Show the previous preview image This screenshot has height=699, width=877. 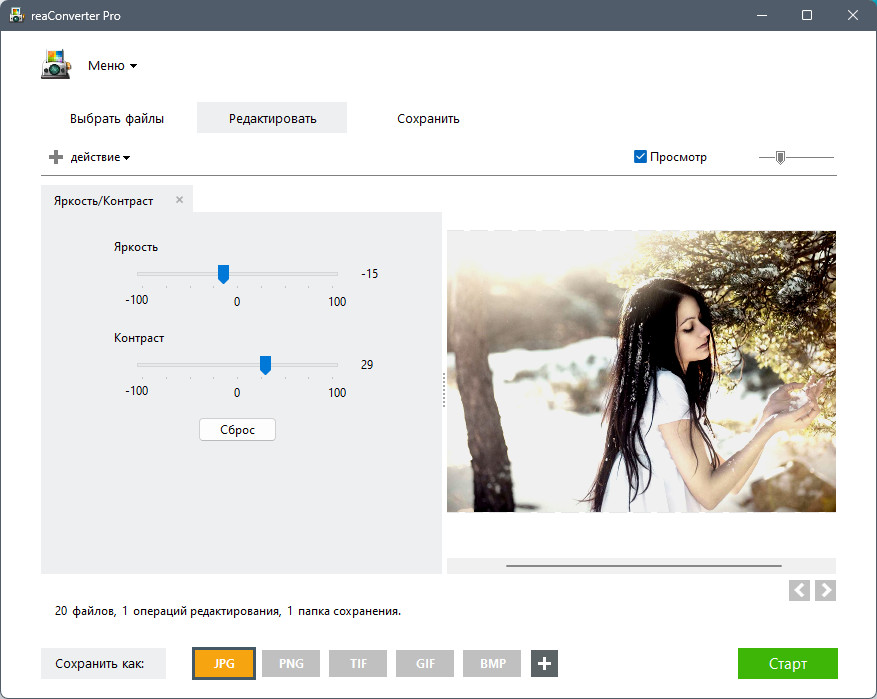click(x=799, y=590)
